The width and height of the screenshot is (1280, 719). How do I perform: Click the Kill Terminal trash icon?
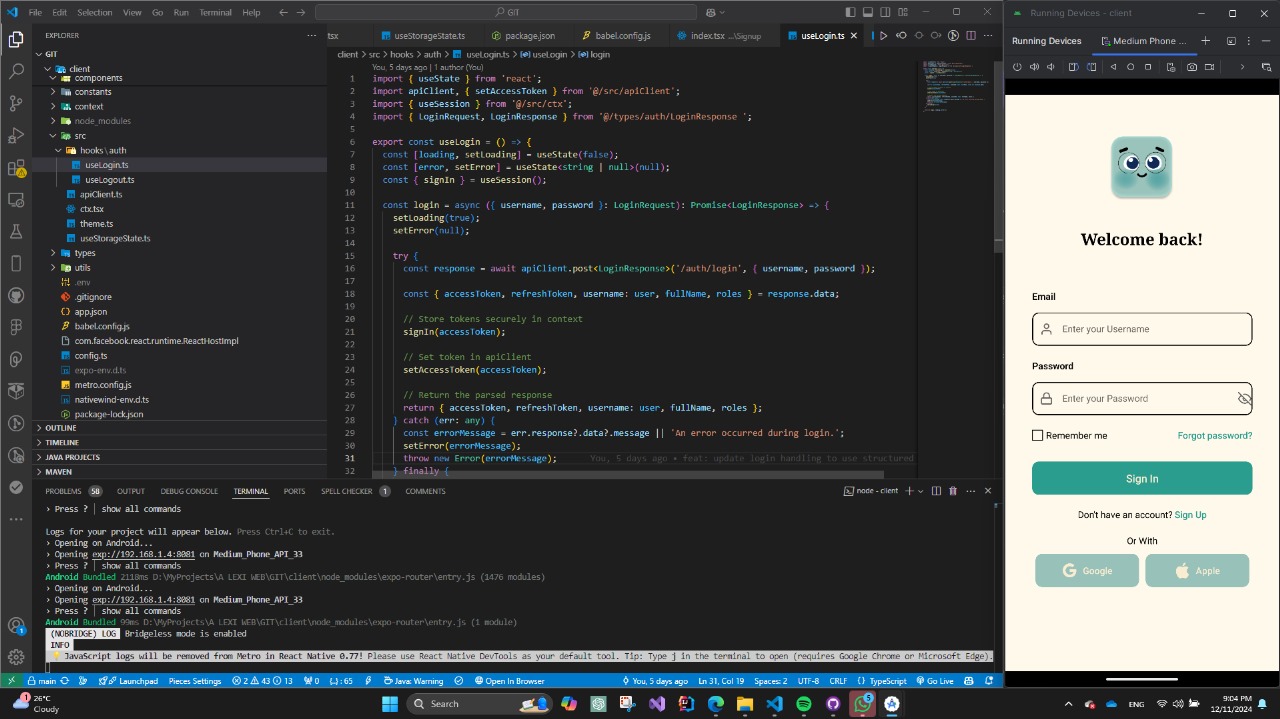[952, 491]
